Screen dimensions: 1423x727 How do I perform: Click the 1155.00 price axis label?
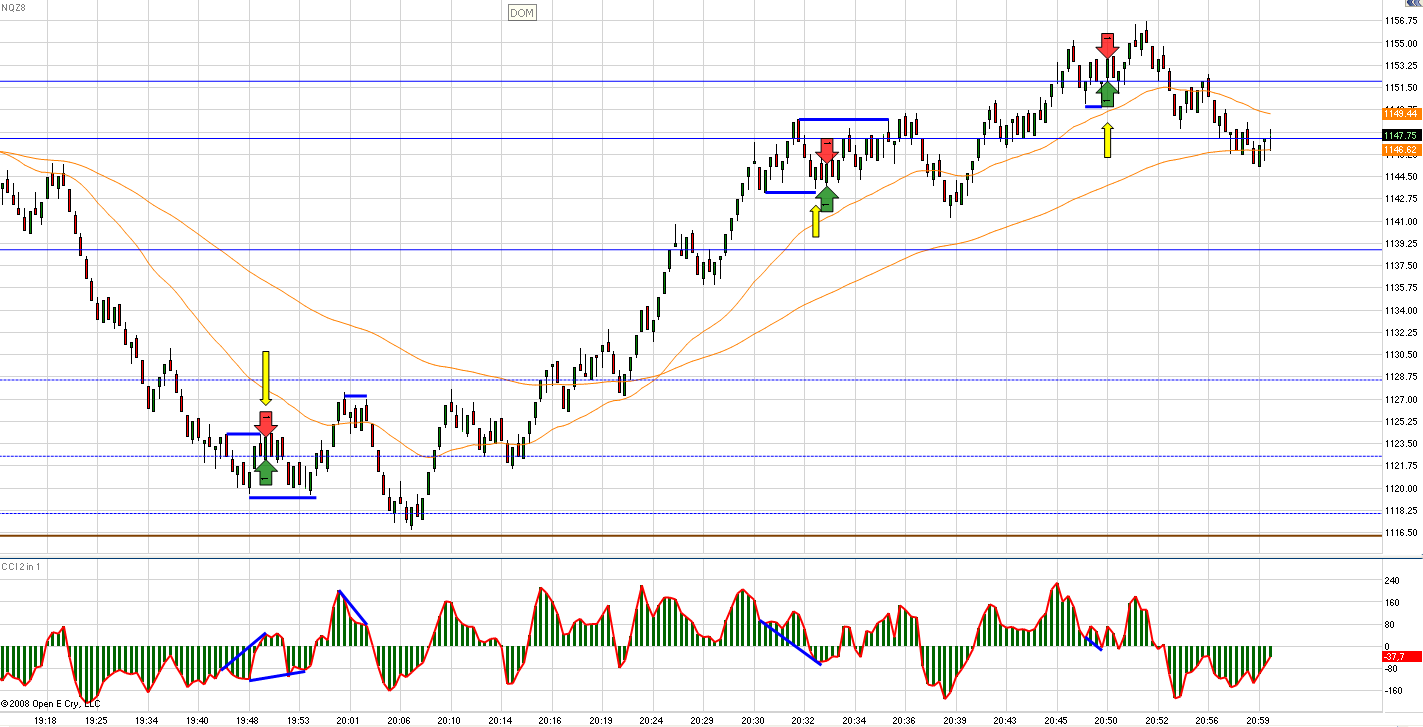[x=1401, y=43]
